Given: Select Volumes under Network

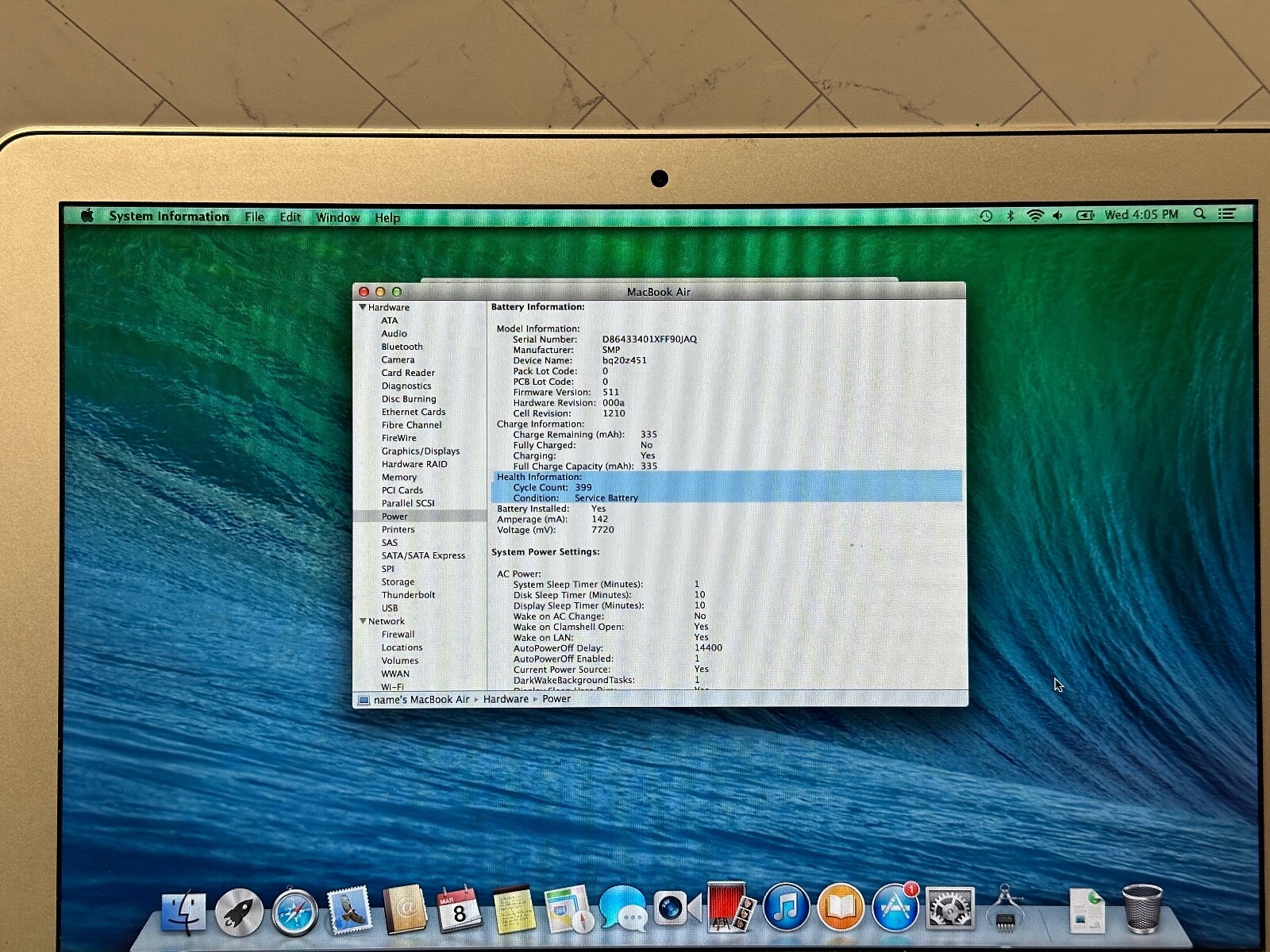Looking at the screenshot, I should pyautogui.click(x=400, y=661).
